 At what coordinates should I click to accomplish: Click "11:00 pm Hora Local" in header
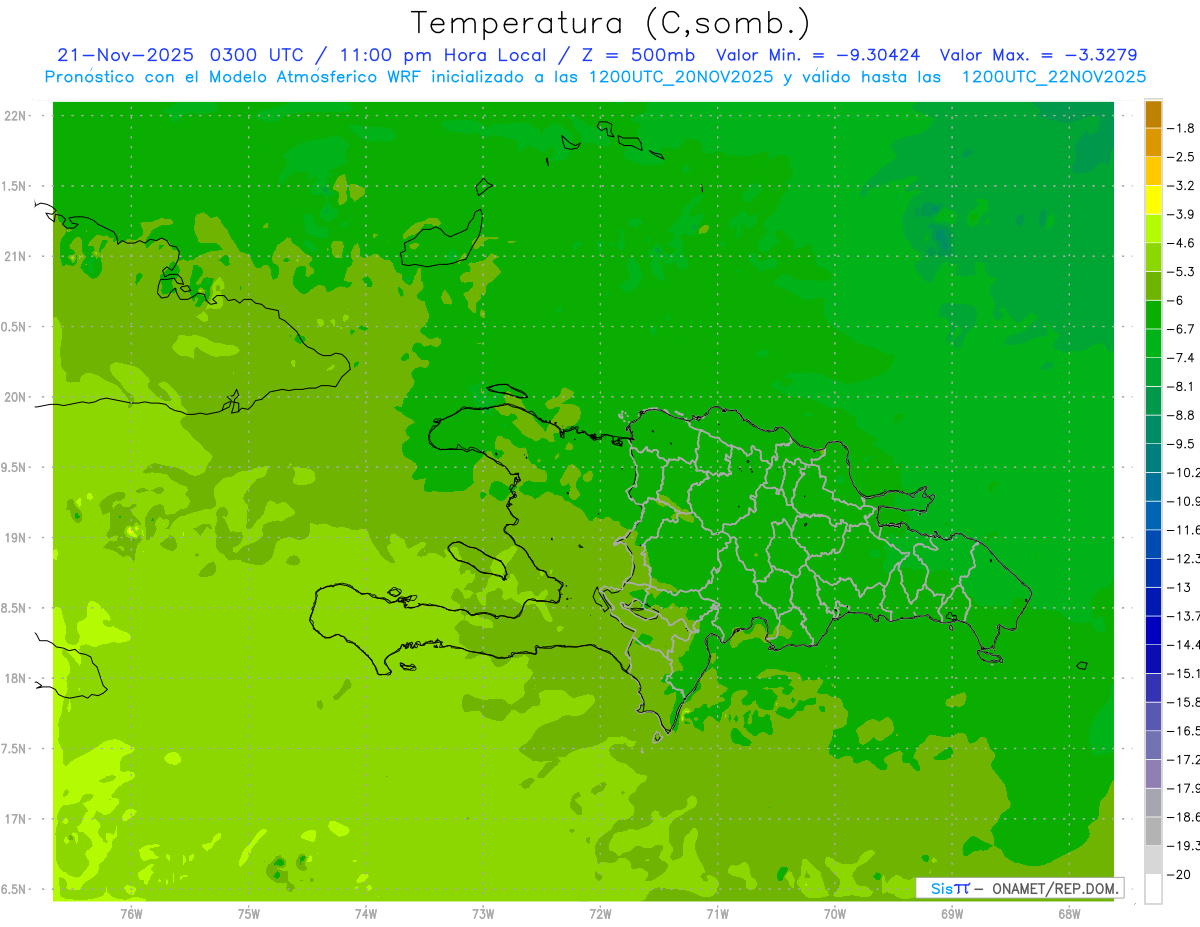point(444,55)
